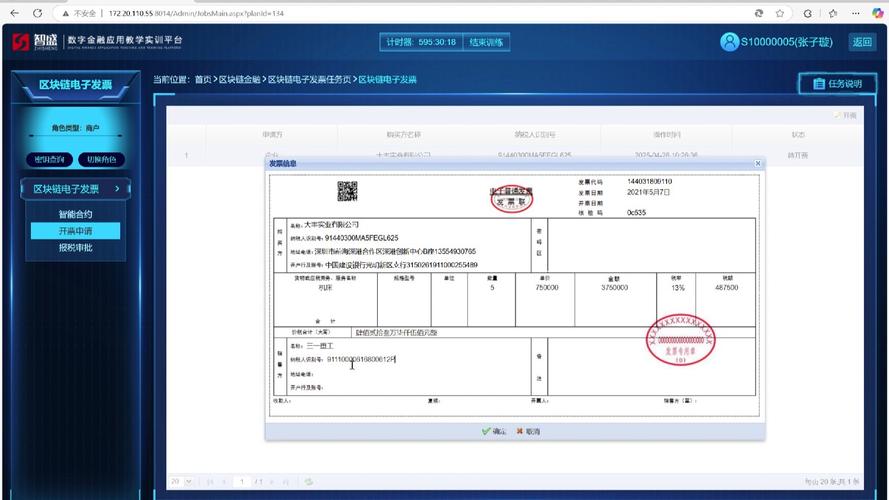Click the browser back arrow

click(x=13, y=13)
